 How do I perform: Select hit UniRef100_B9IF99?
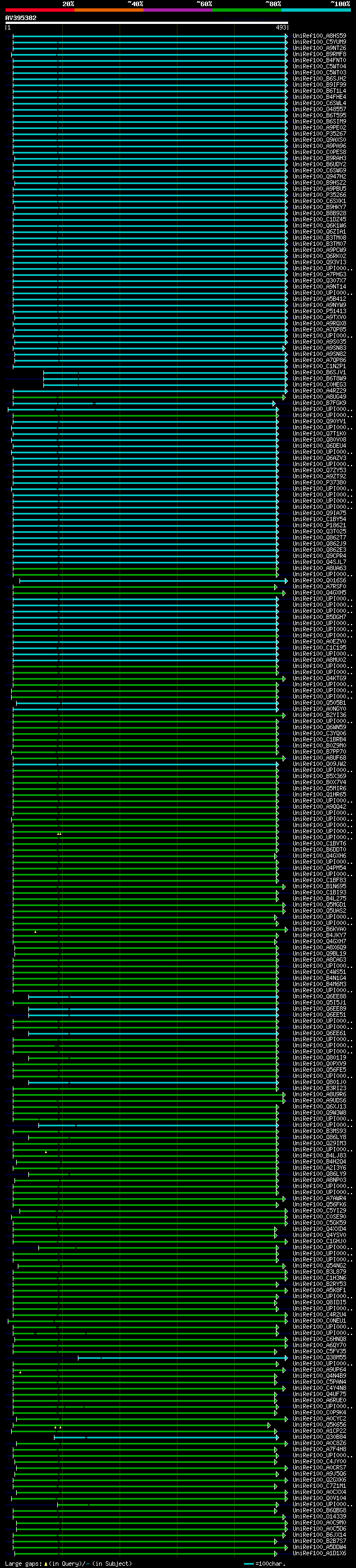(319, 85)
